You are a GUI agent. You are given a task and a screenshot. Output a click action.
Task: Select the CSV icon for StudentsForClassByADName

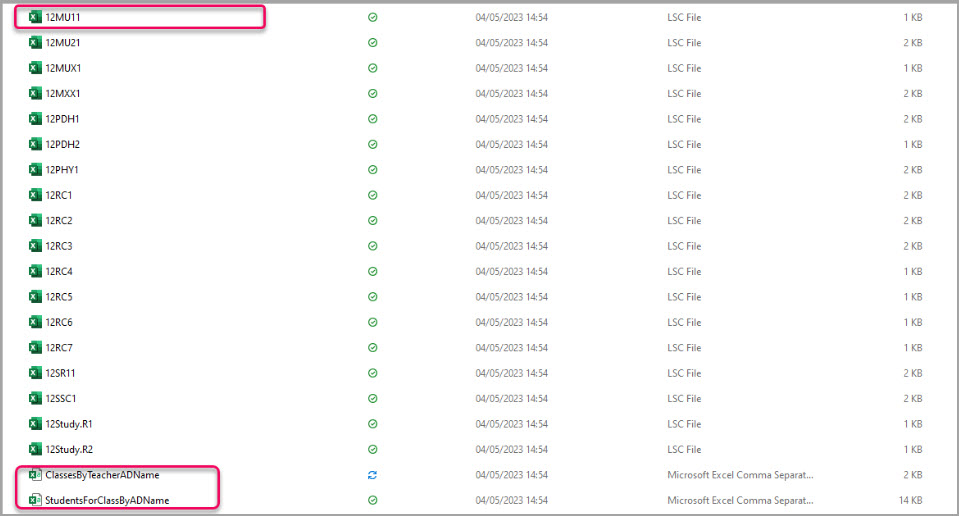(x=35, y=499)
